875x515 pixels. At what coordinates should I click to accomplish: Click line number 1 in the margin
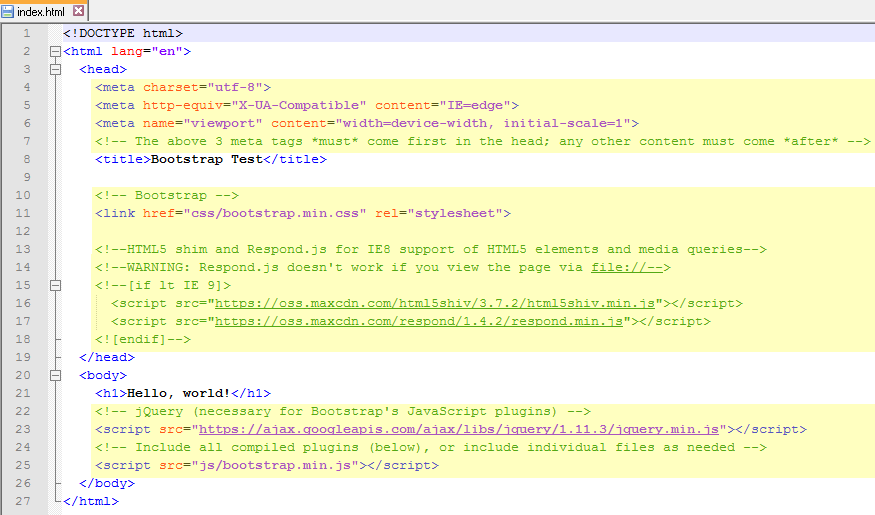26,33
